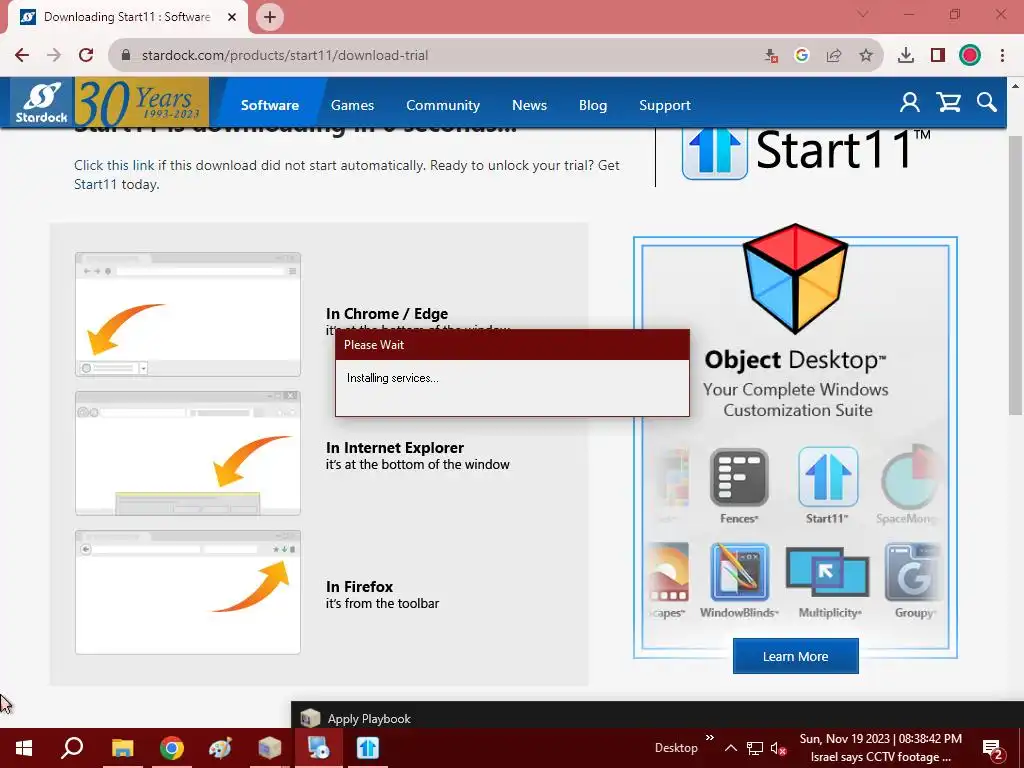This screenshot has height=768, width=1024.
Task: Open the Paint palette taskbar icon
Action: click(221, 748)
